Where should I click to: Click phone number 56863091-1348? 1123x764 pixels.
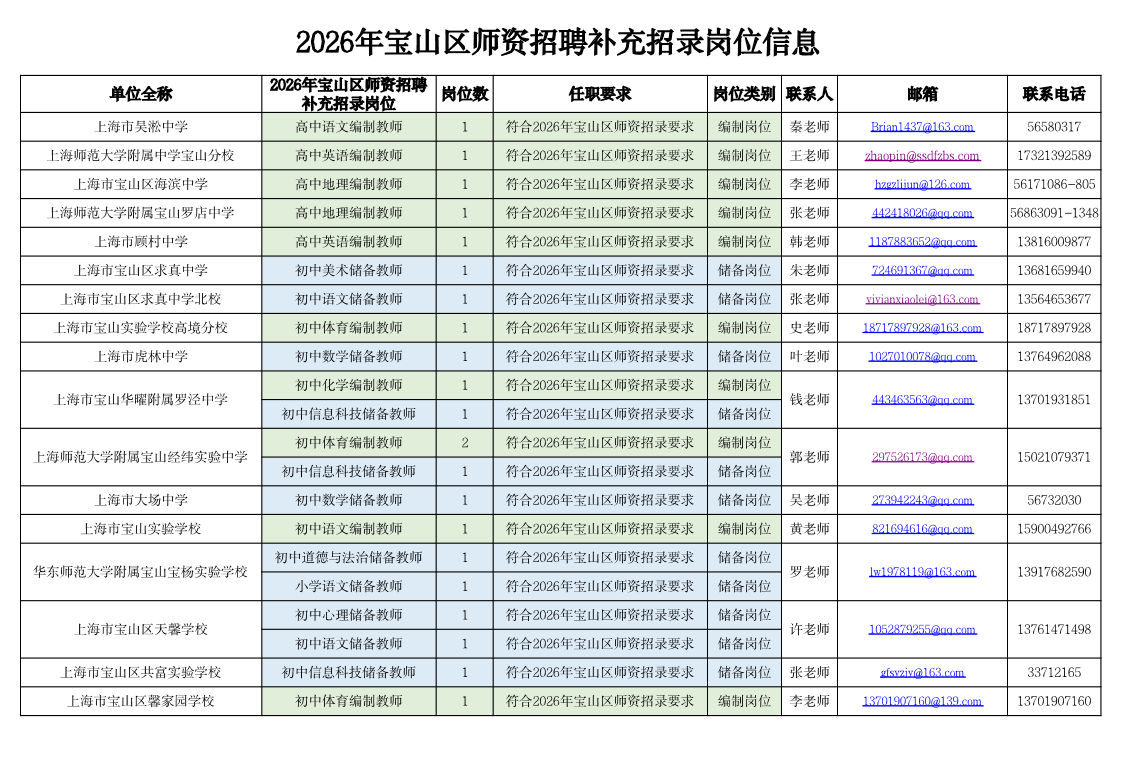pyautogui.click(x=1054, y=213)
